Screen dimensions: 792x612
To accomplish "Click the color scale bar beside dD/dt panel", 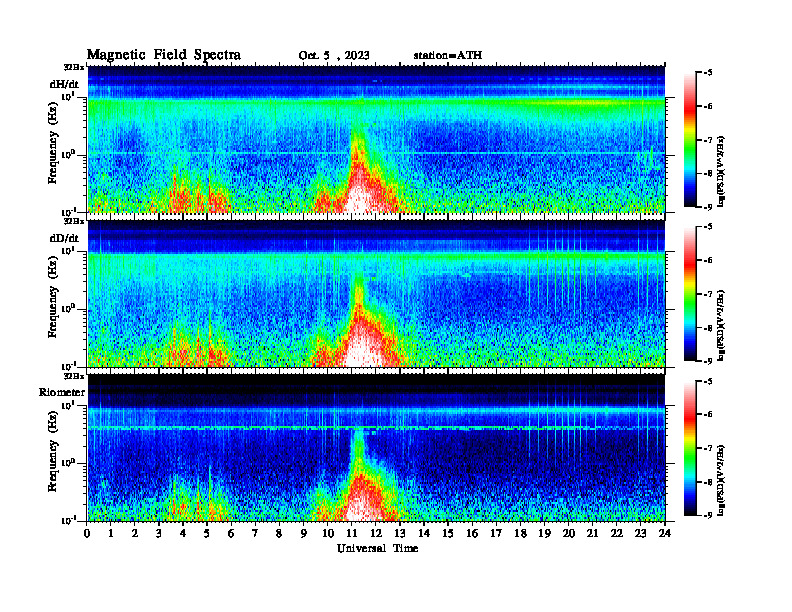I will (x=689, y=294).
